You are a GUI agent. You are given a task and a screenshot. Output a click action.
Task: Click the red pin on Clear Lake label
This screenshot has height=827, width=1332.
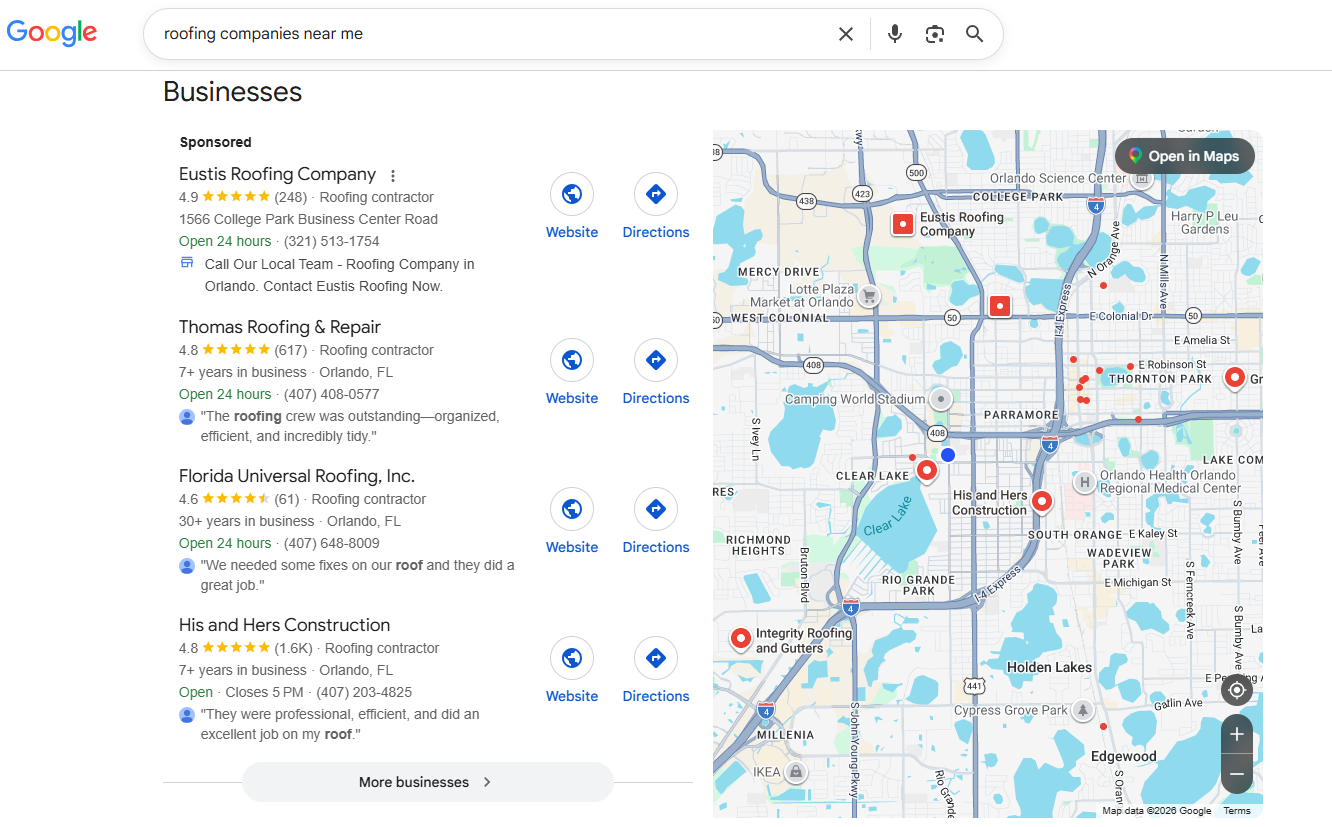(927, 470)
